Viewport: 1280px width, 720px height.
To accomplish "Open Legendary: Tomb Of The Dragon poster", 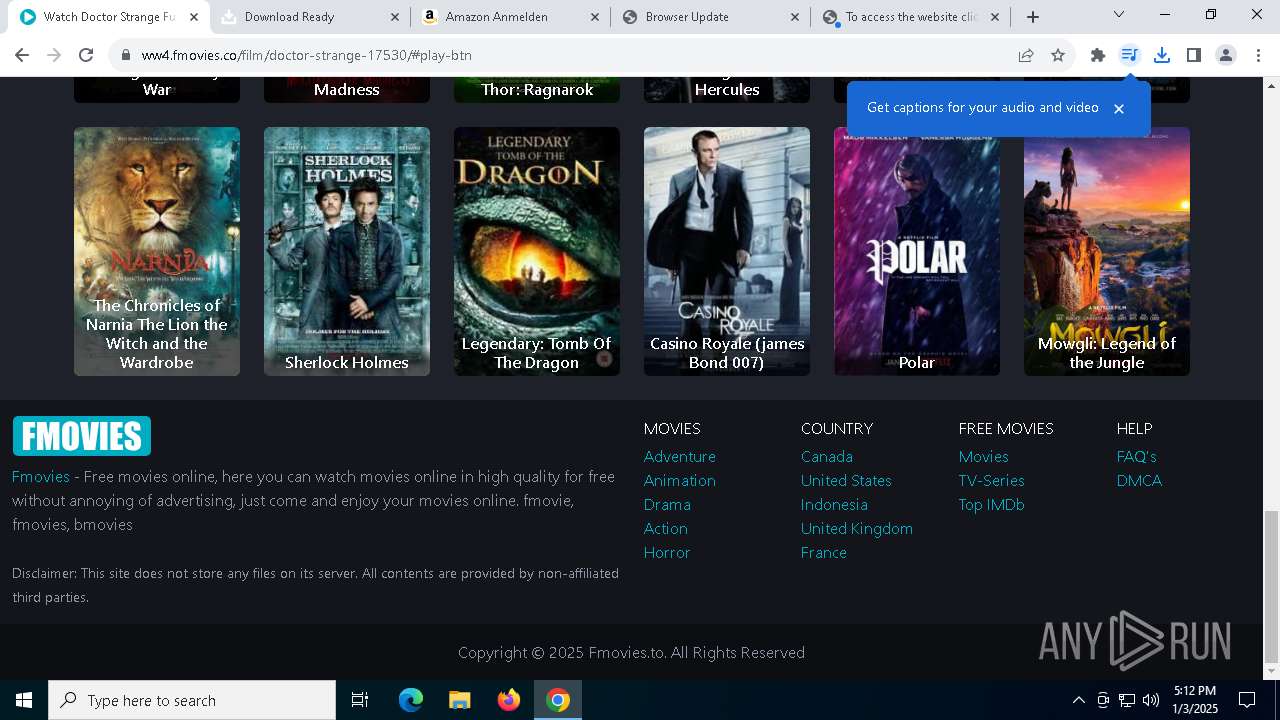I will (537, 251).
